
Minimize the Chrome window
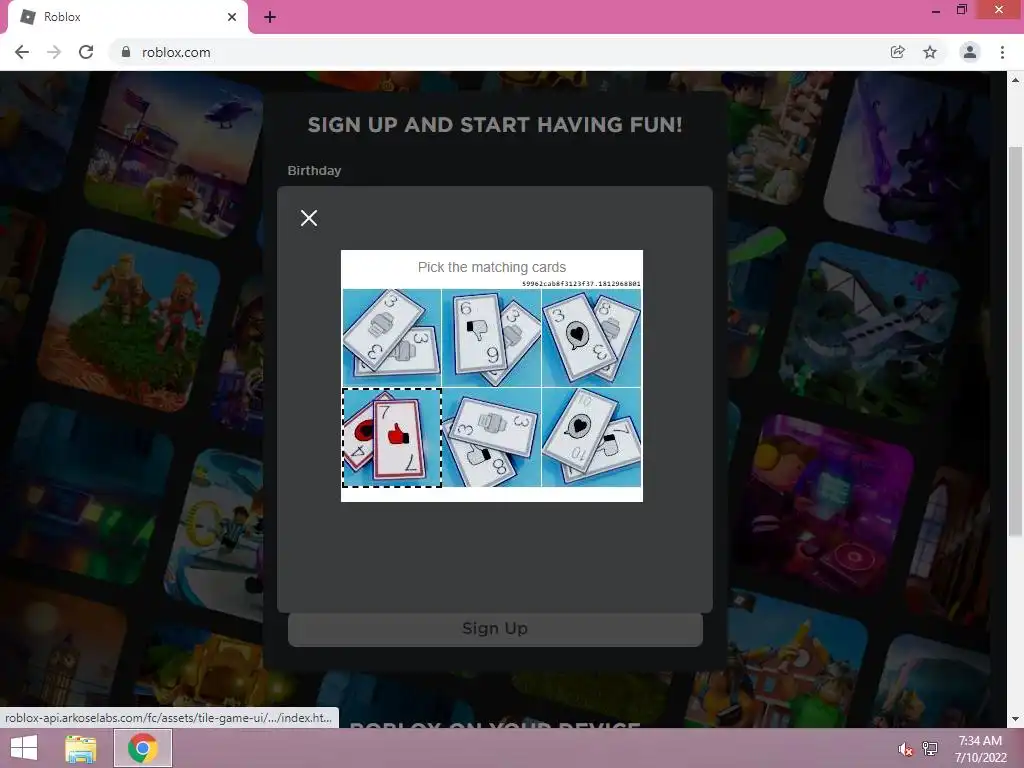pos(936,10)
